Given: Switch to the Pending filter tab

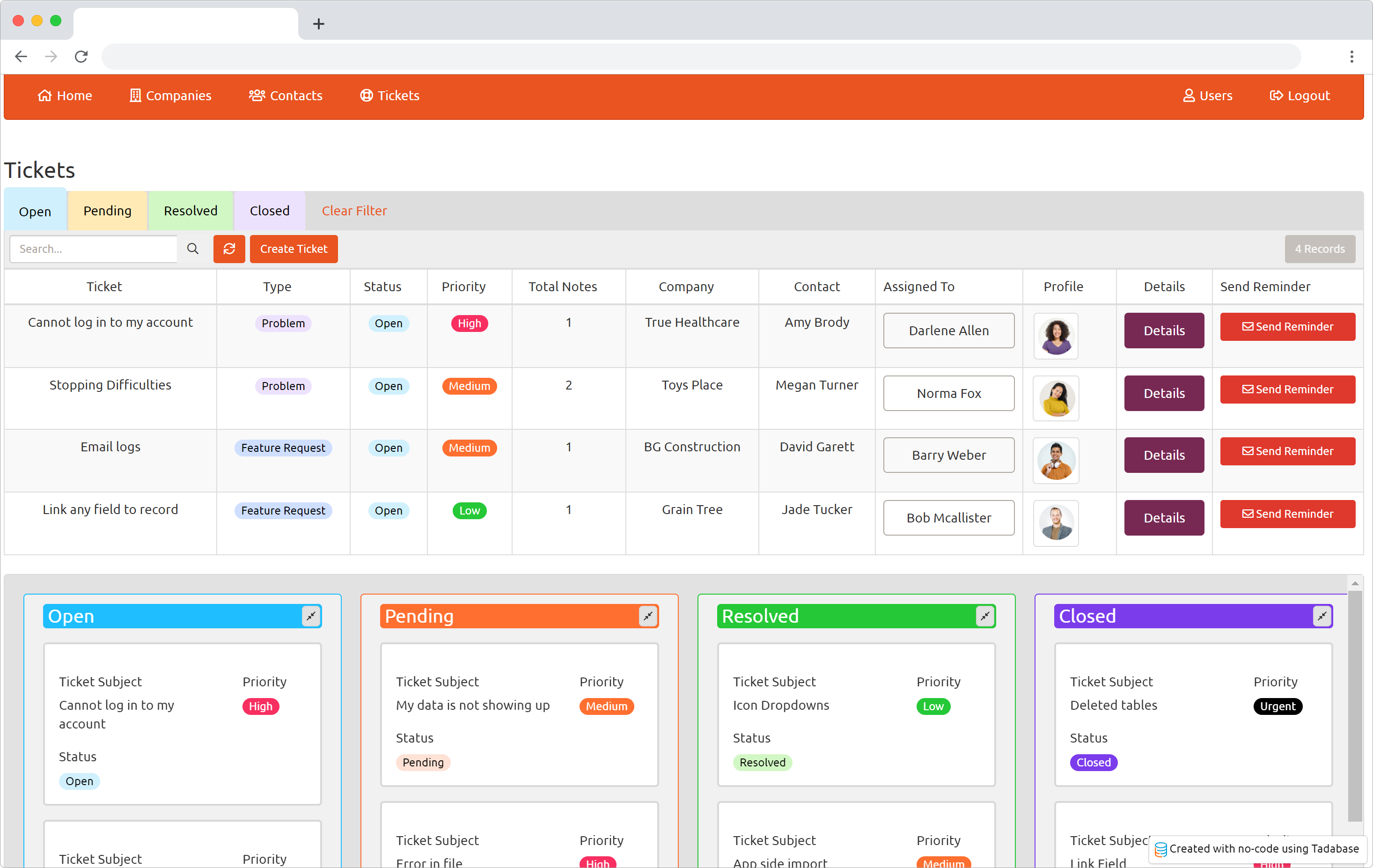Looking at the screenshot, I should [x=107, y=211].
